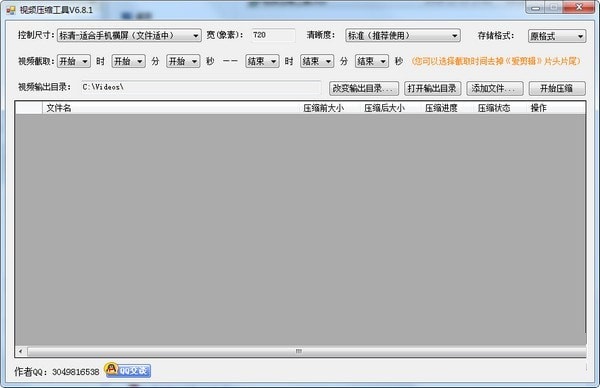Click the 宽(像素) width field
This screenshot has width=600, height=388.
click(x=273, y=35)
